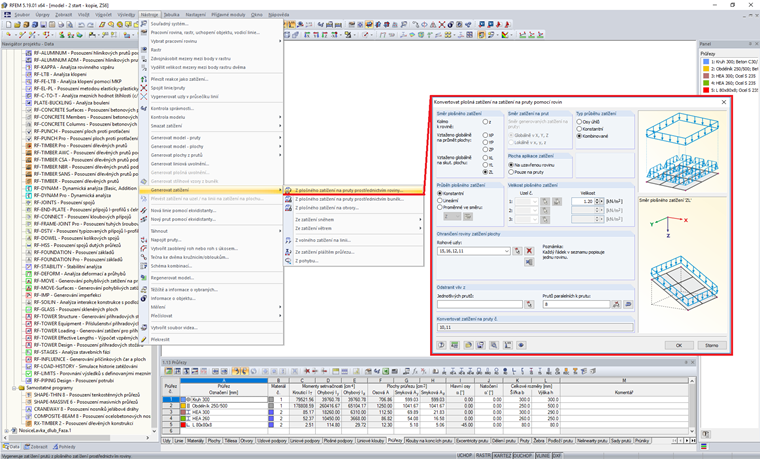Click the Print icon in main toolbar
This screenshot has height=459, width=760.
click(61, 24)
